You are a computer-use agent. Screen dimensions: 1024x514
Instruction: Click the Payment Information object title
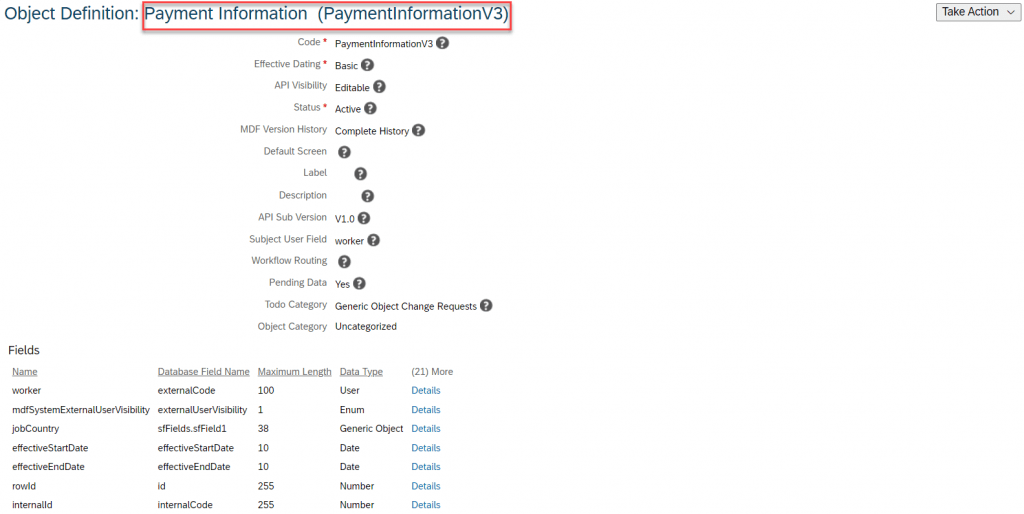pos(327,14)
